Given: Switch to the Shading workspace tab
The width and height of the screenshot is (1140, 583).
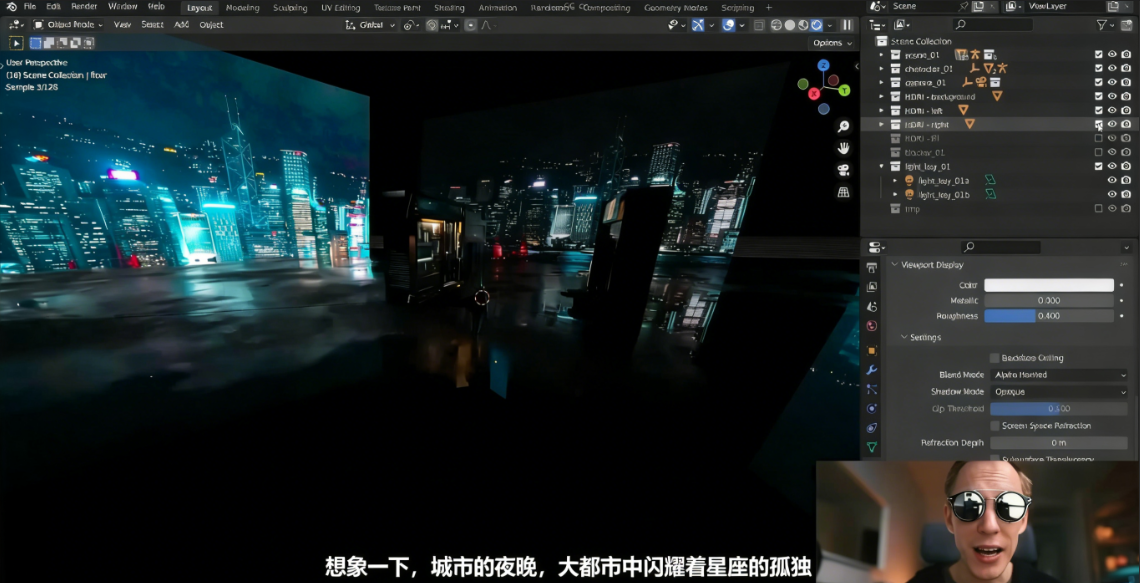Looking at the screenshot, I should (450, 6).
